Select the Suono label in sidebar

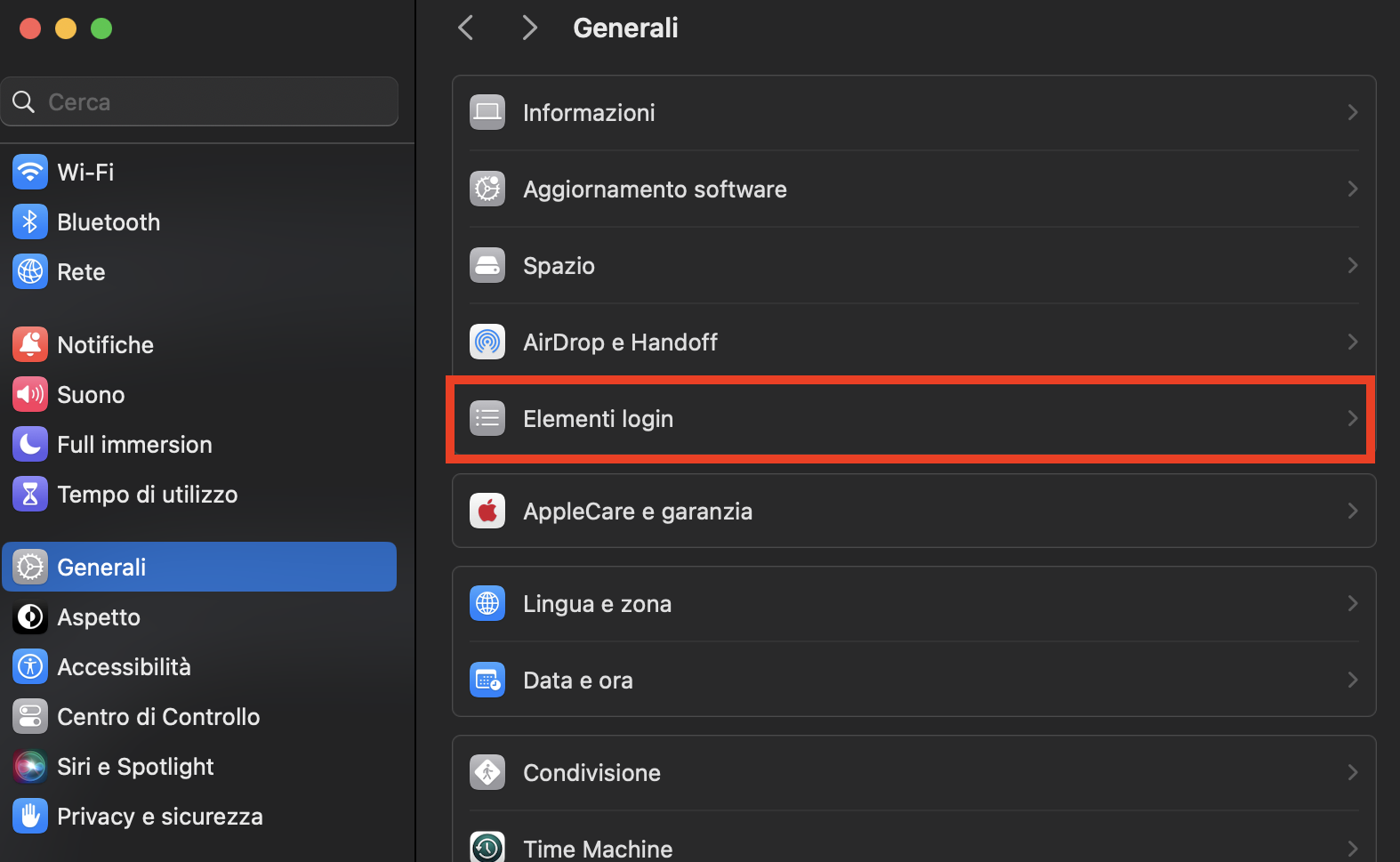(91, 394)
